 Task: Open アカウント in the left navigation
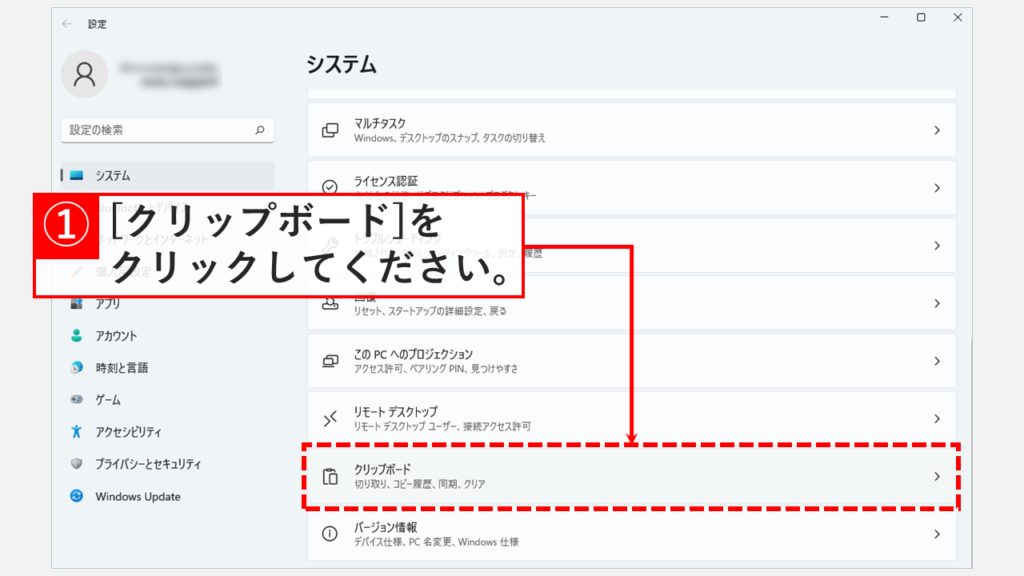click(x=116, y=336)
